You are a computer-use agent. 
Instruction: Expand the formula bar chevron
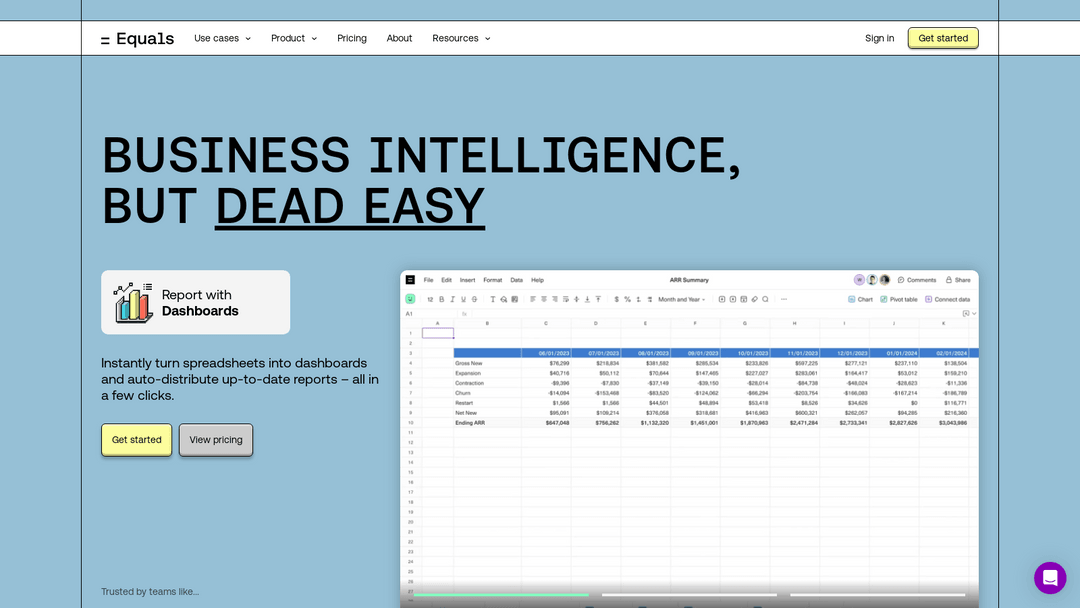point(974,314)
